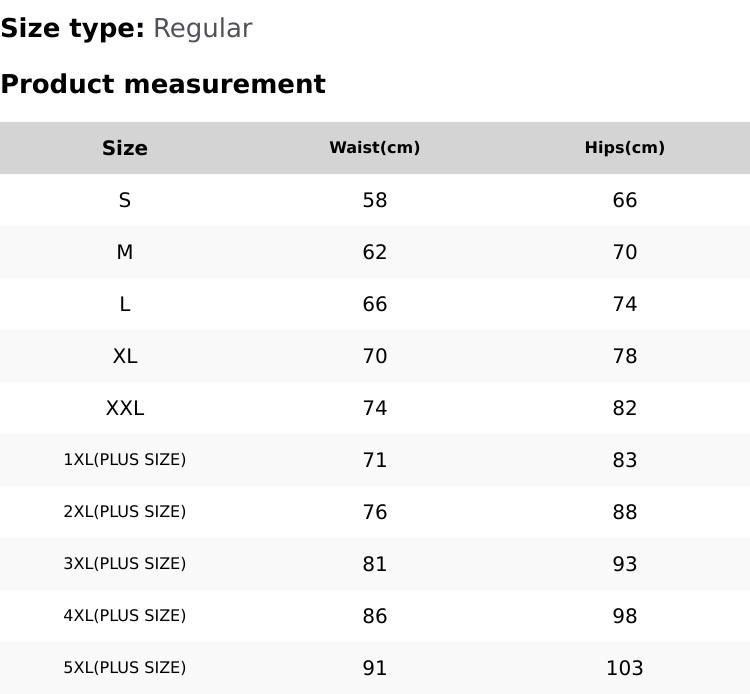750x694 pixels.
Task: Click the waist value 58 for size S
Action: 375,200
